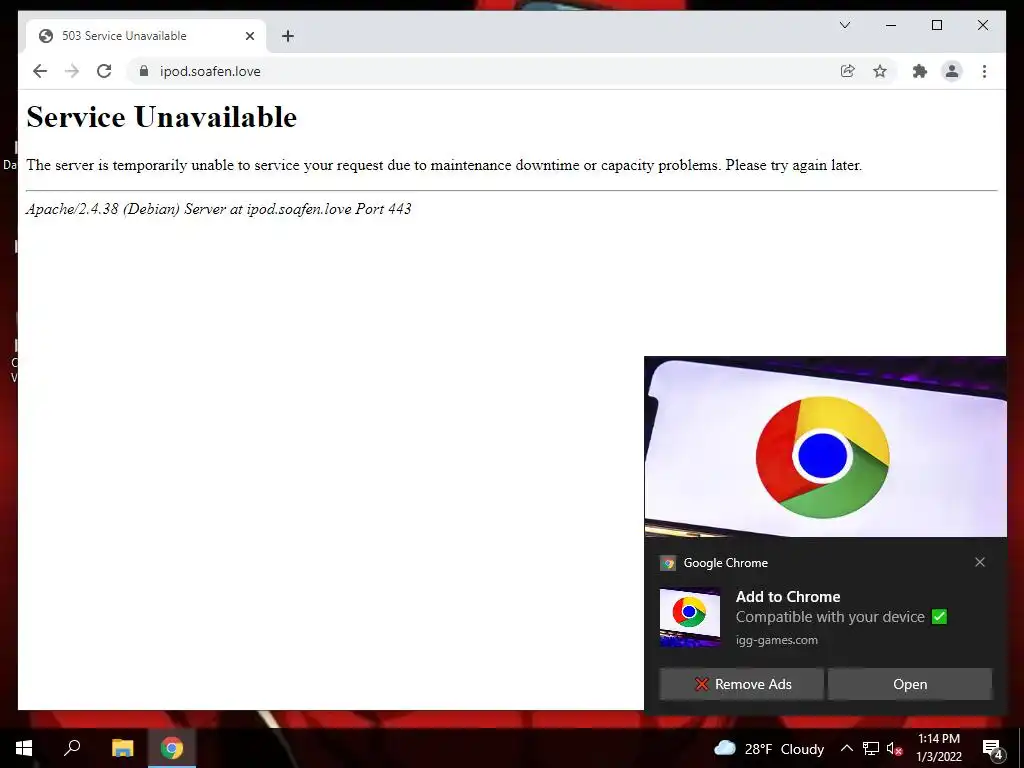Click the muted volume tray icon
The height and width of the screenshot is (768, 1024).
pos(894,748)
